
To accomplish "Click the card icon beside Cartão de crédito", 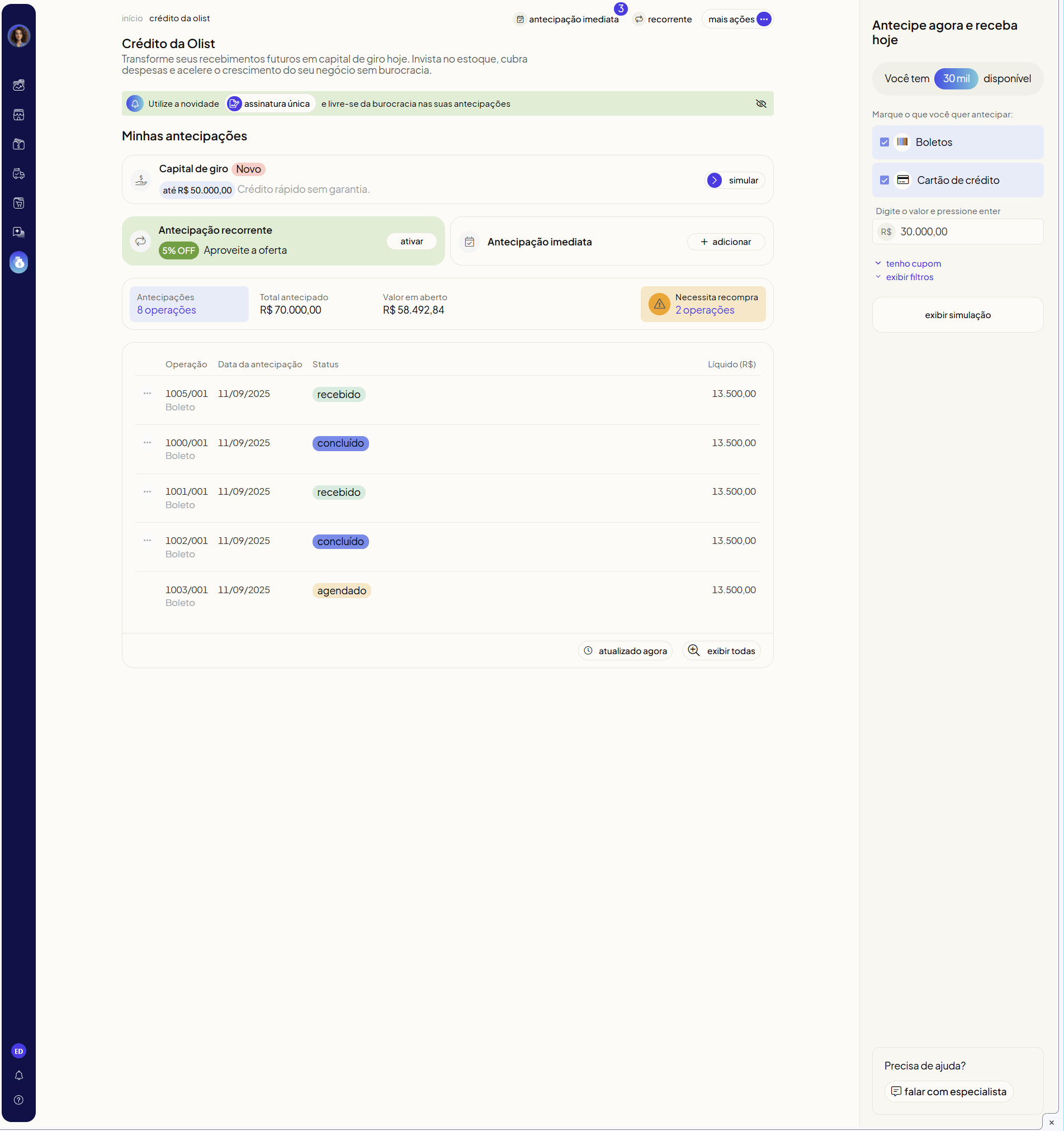I will pos(903,180).
